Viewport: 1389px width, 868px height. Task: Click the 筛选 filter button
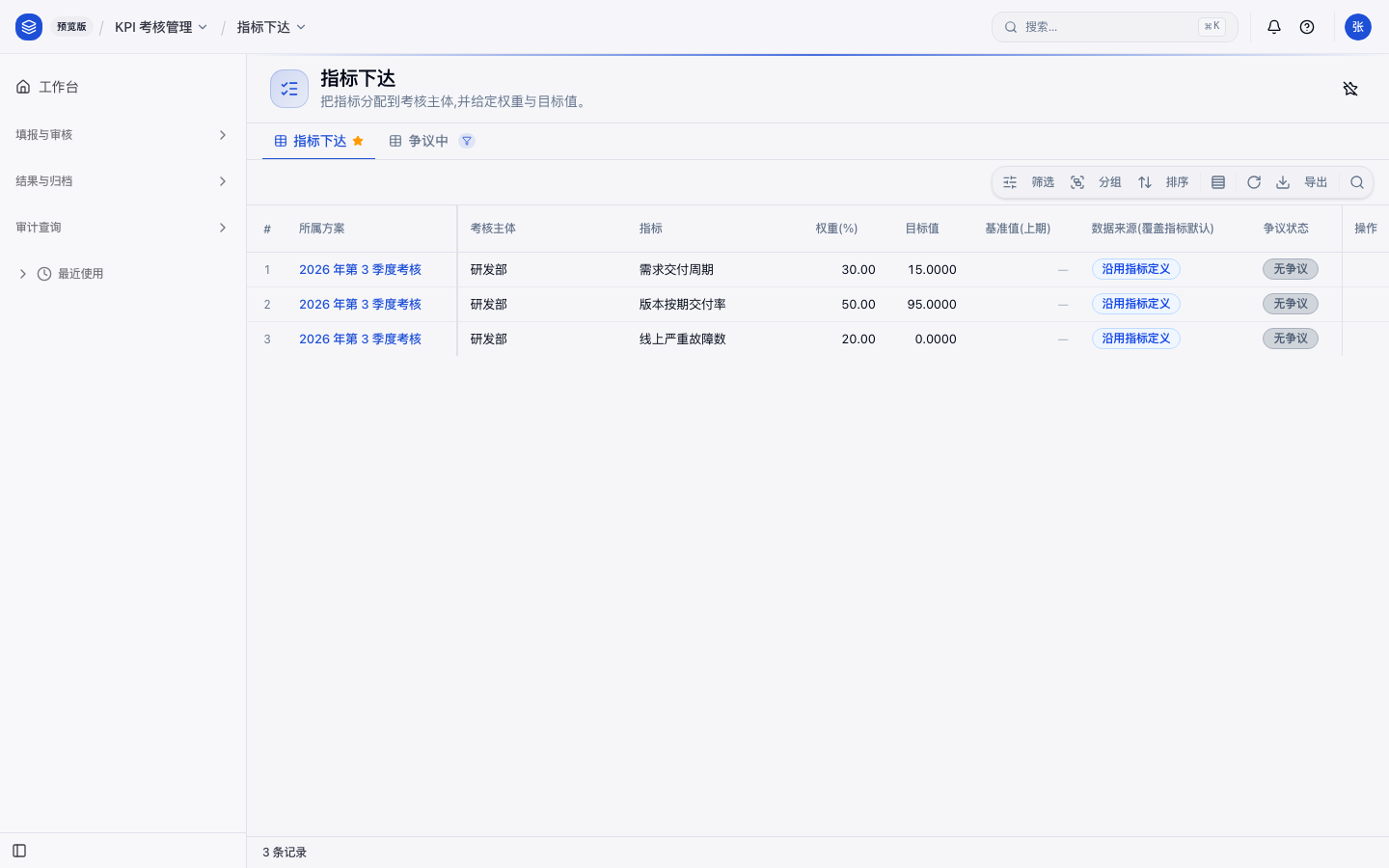pos(1043,182)
